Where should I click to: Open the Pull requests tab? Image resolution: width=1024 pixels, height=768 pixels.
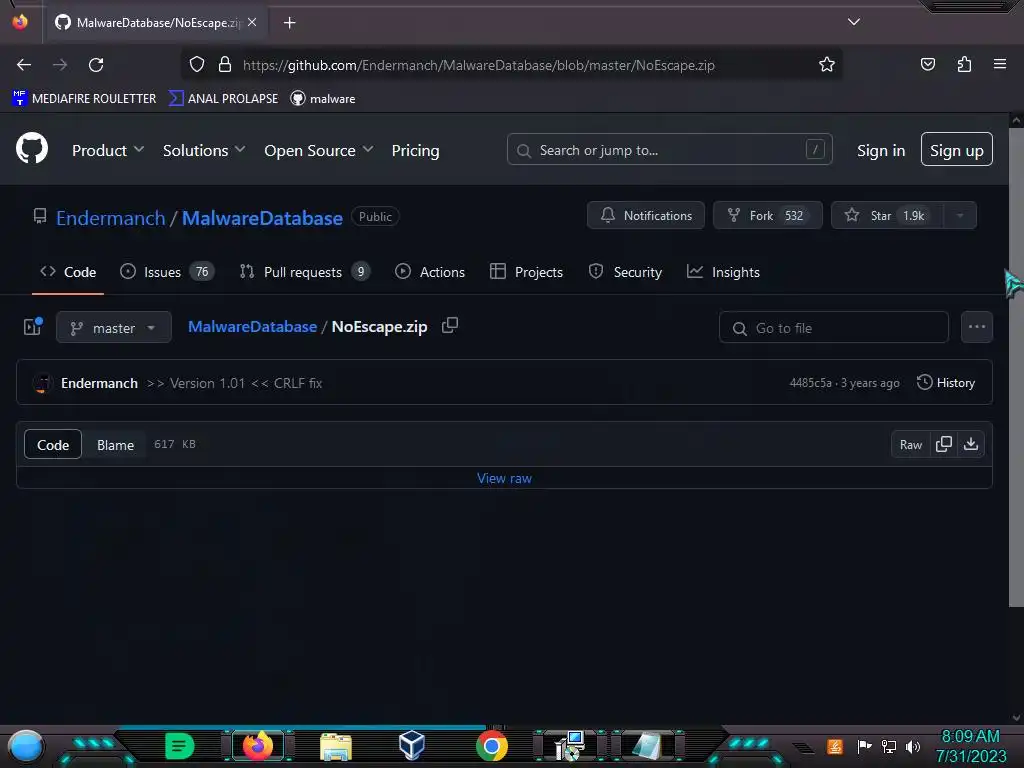304,272
